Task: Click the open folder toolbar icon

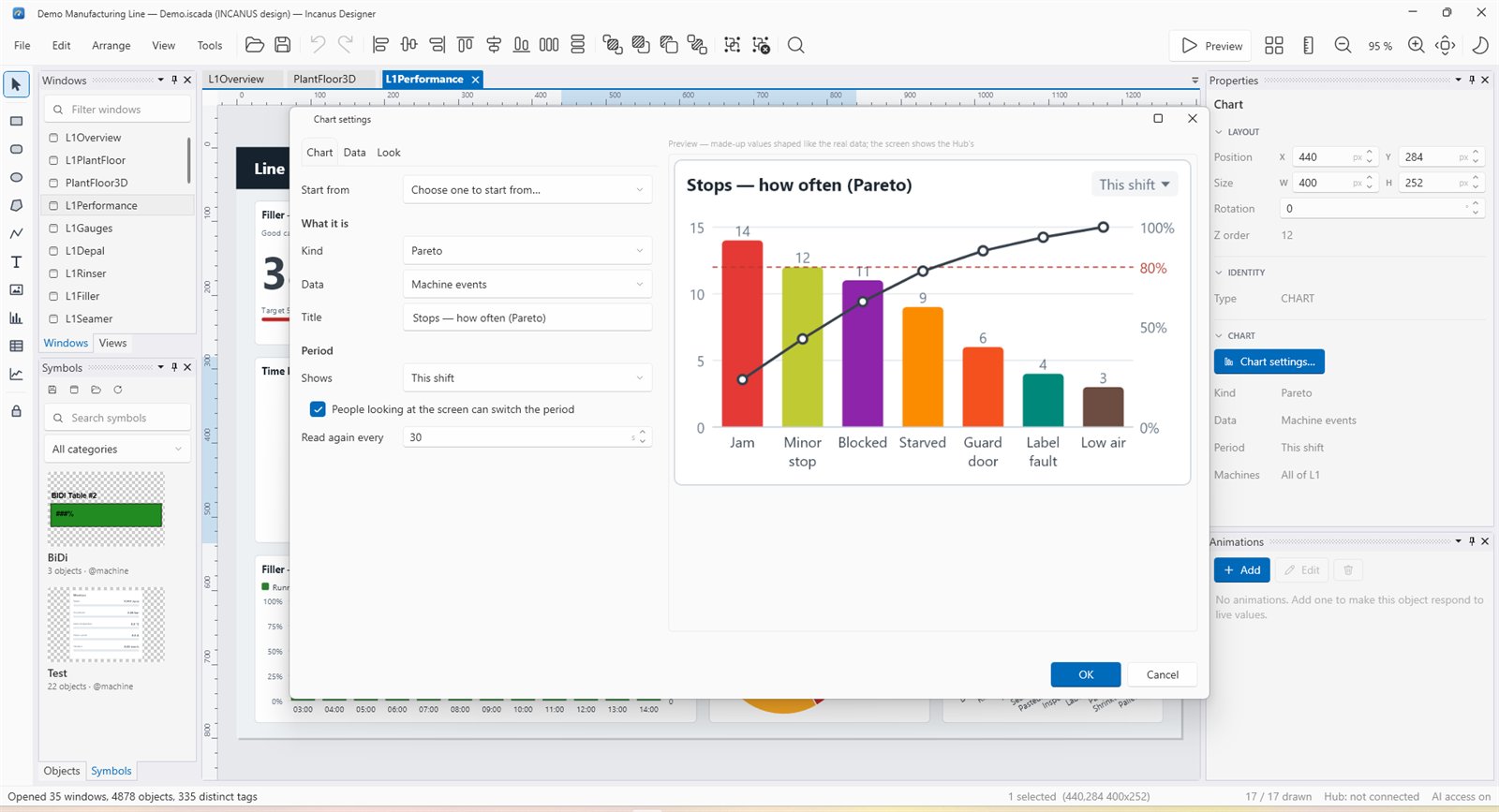Action: click(x=254, y=45)
